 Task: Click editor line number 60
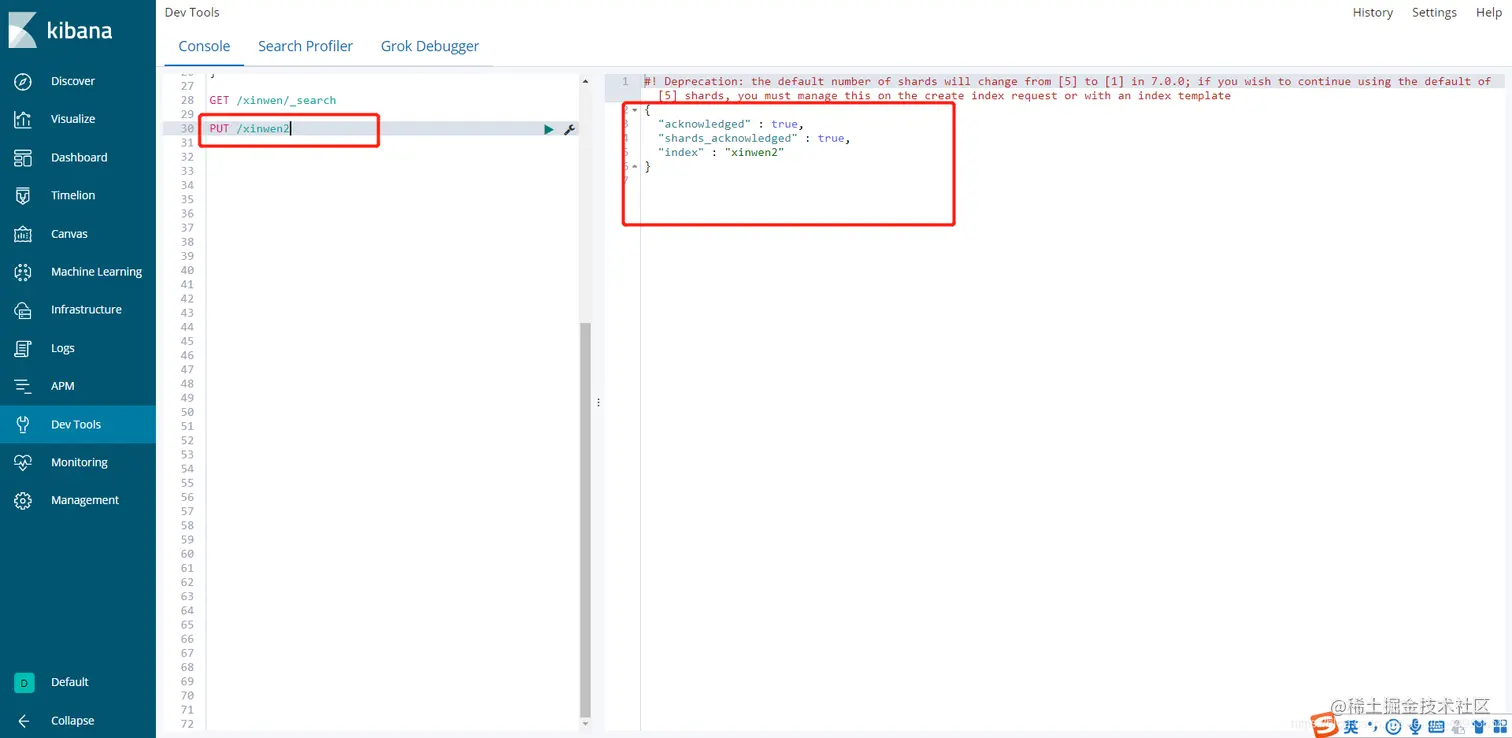pos(187,554)
